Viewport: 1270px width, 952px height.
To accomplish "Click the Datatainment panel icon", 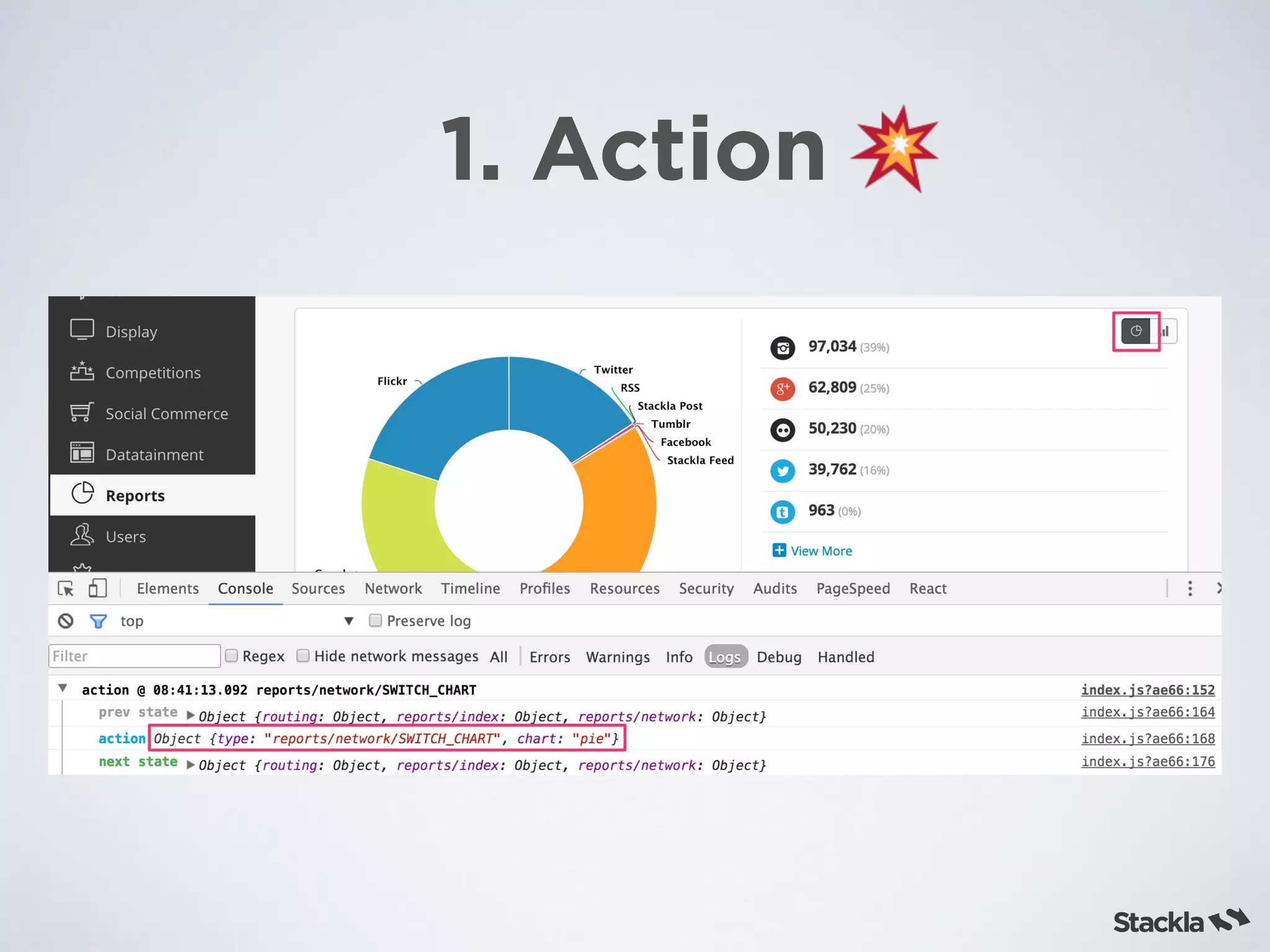I will pyautogui.click(x=82, y=452).
